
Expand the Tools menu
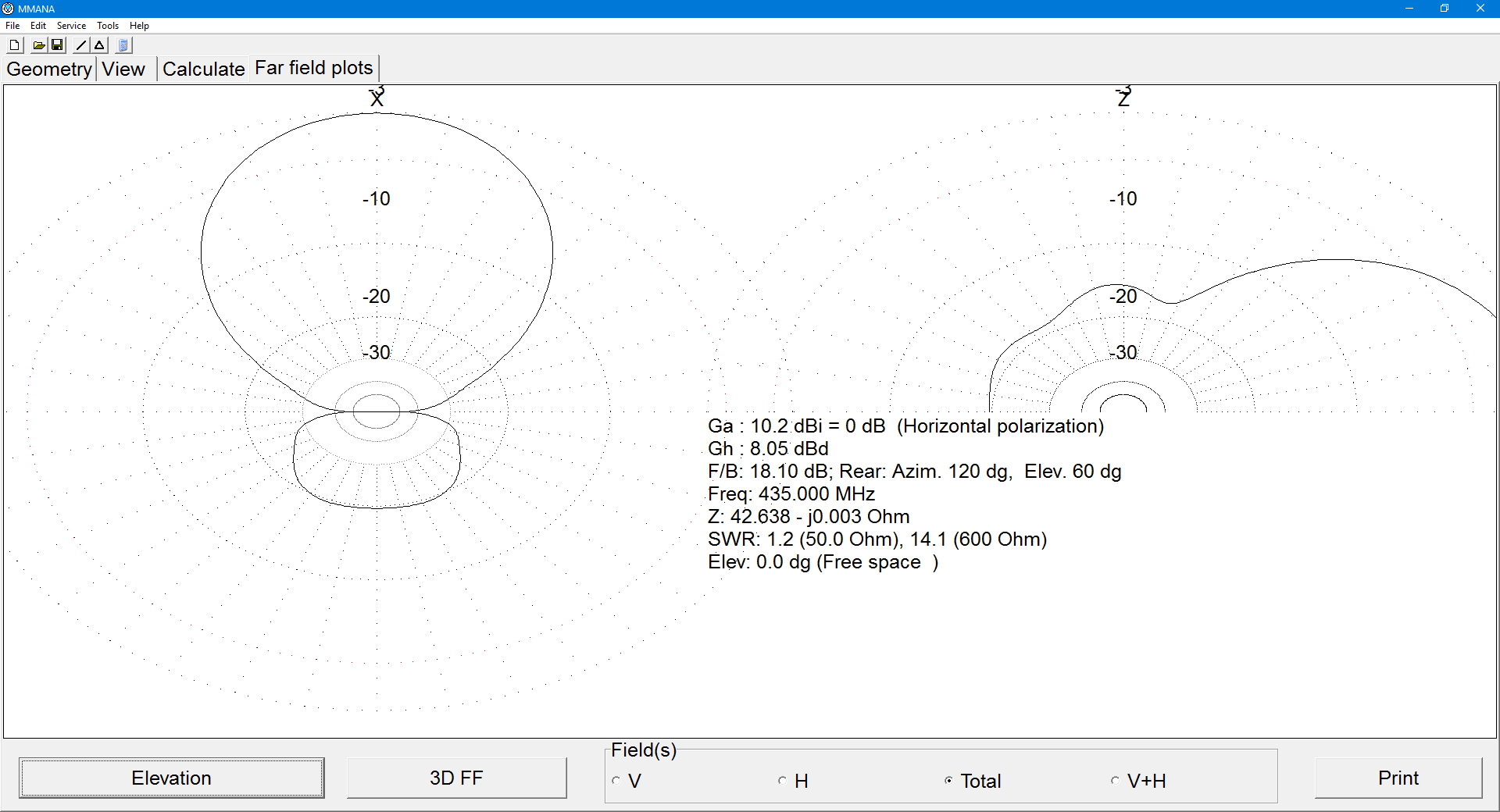(x=108, y=26)
